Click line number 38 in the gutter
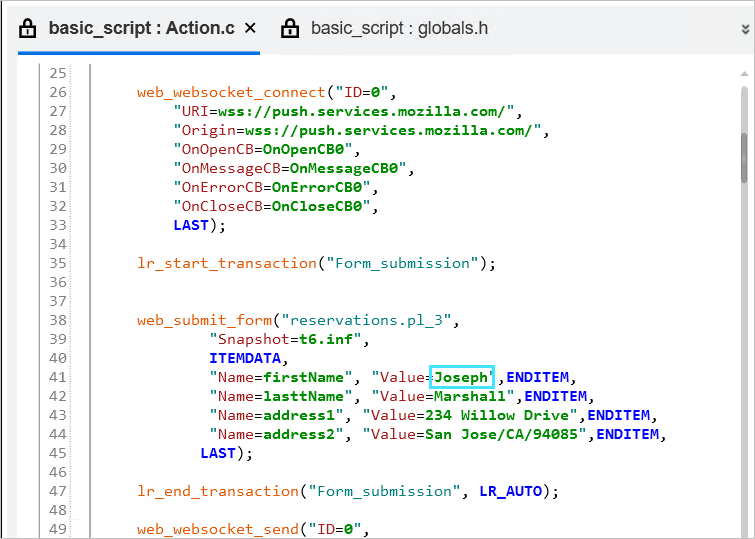Image resolution: width=755 pixels, height=539 pixels. click(57, 320)
